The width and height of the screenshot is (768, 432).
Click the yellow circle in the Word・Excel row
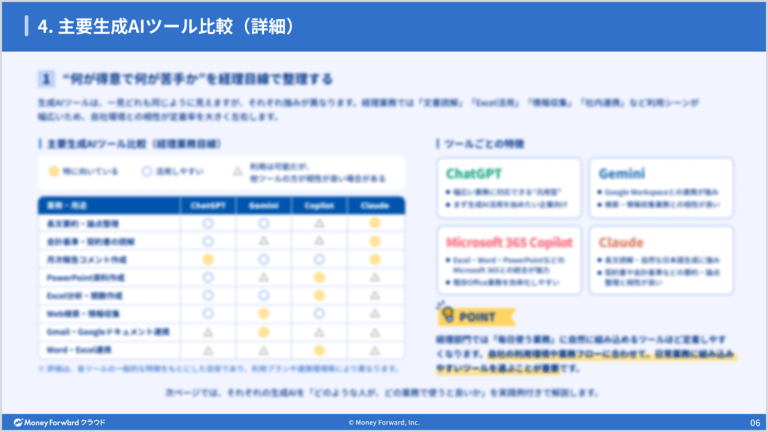319,350
